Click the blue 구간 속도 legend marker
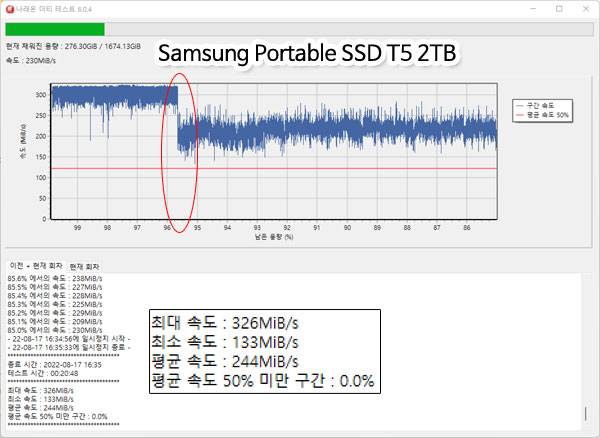The height and width of the screenshot is (438, 600). tap(518, 103)
